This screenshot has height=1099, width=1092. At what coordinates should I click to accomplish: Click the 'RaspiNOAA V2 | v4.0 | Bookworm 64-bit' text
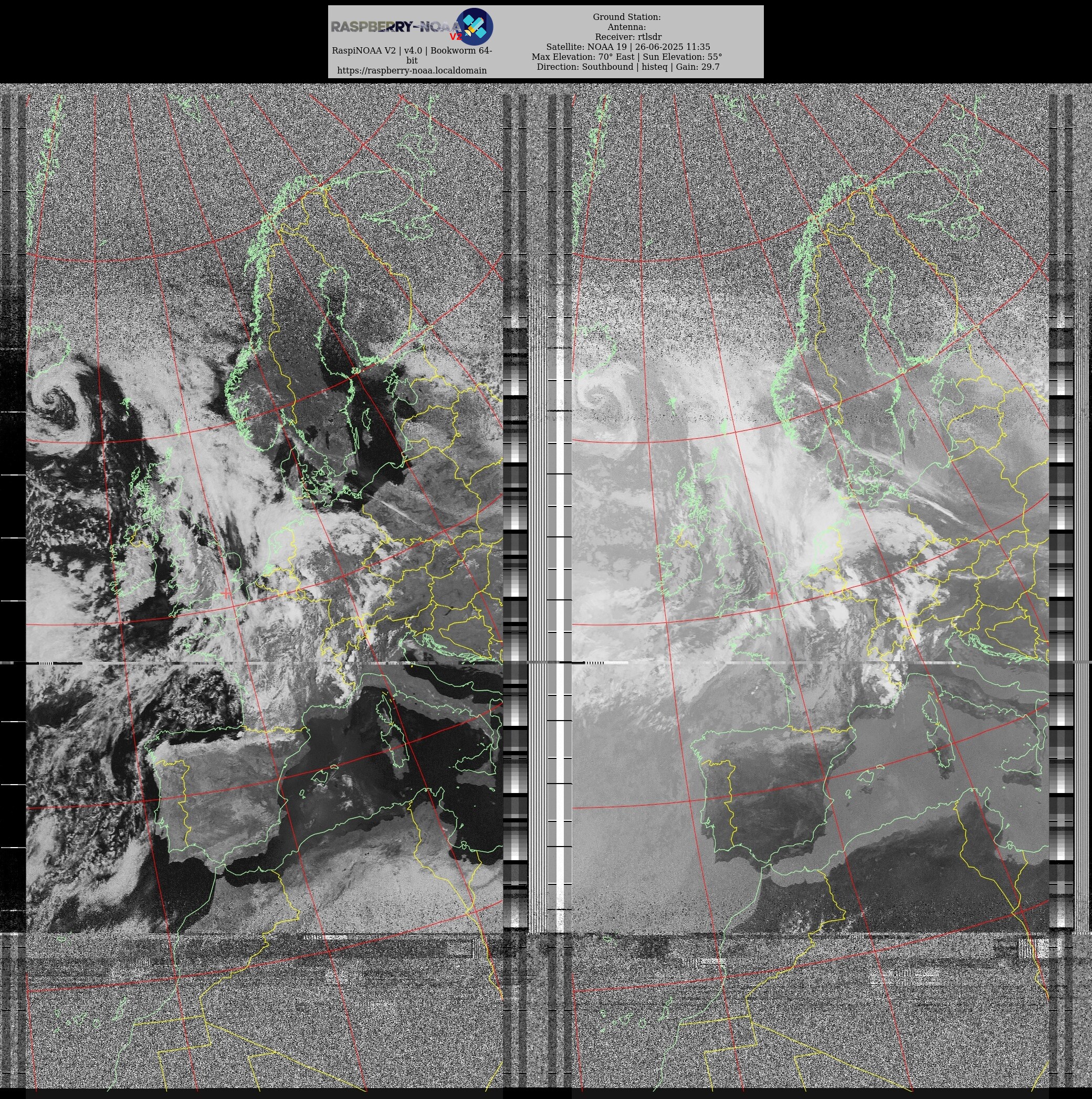pos(412,55)
